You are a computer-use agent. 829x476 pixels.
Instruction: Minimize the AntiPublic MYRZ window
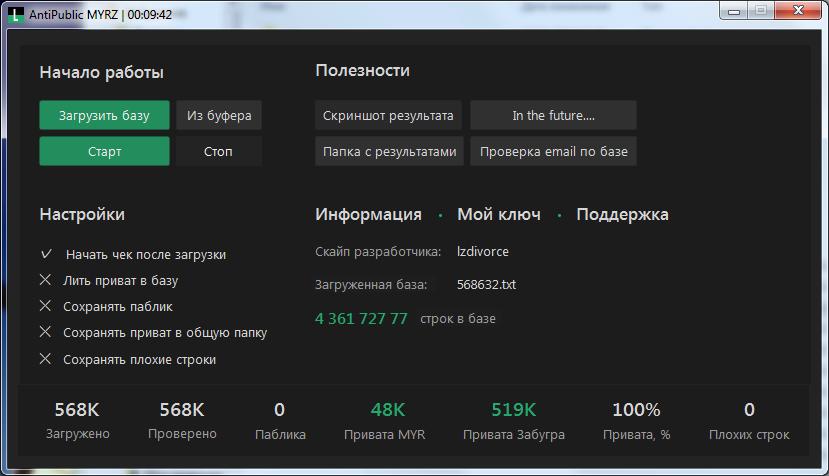pyautogui.click(x=734, y=11)
